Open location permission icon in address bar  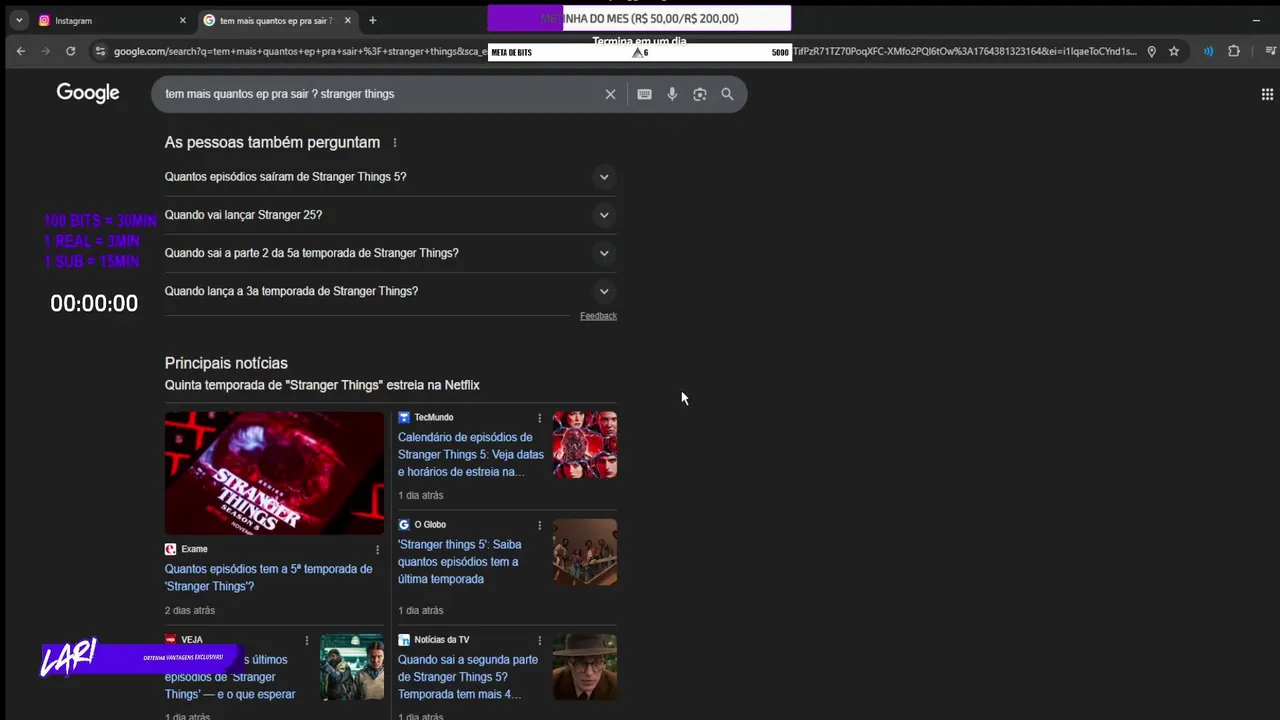pyautogui.click(x=1152, y=51)
